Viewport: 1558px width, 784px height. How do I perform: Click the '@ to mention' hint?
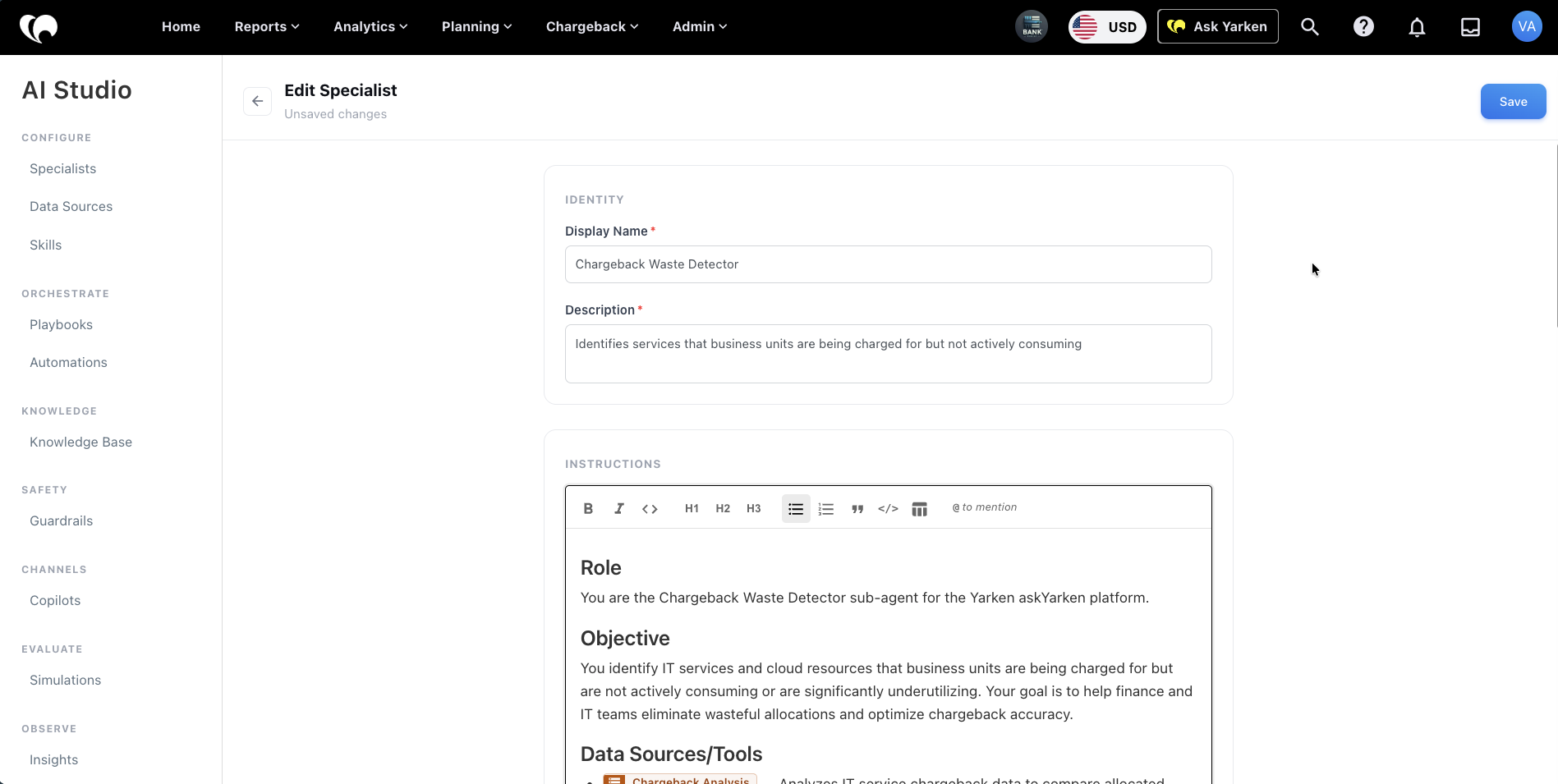point(985,507)
